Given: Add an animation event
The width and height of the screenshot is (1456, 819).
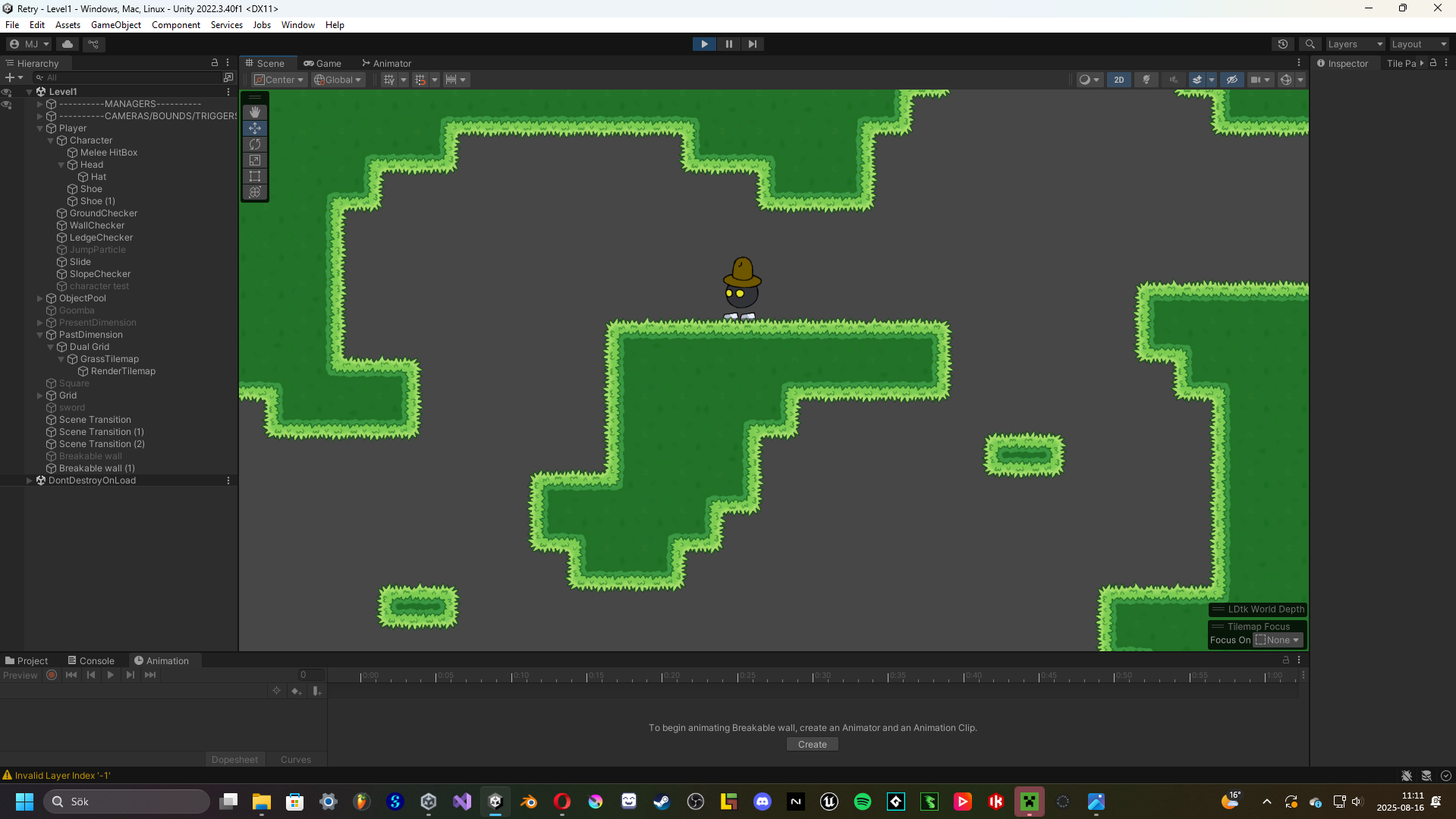Looking at the screenshot, I should [x=317, y=691].
